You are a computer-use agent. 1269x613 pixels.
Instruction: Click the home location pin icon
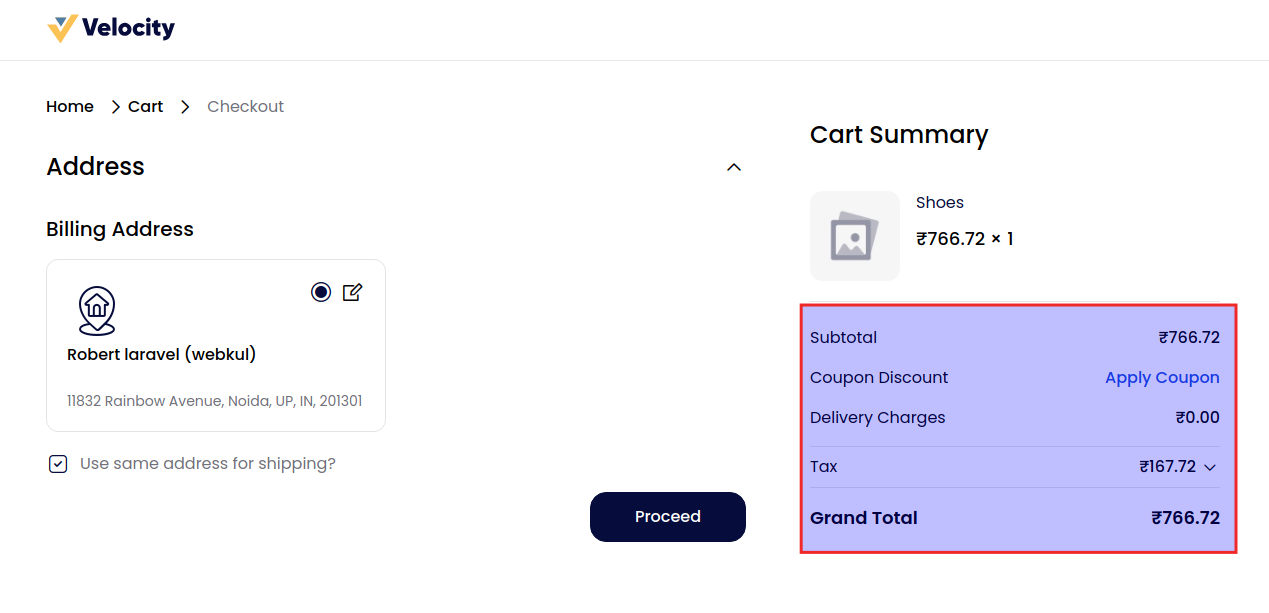pos(97,310)
